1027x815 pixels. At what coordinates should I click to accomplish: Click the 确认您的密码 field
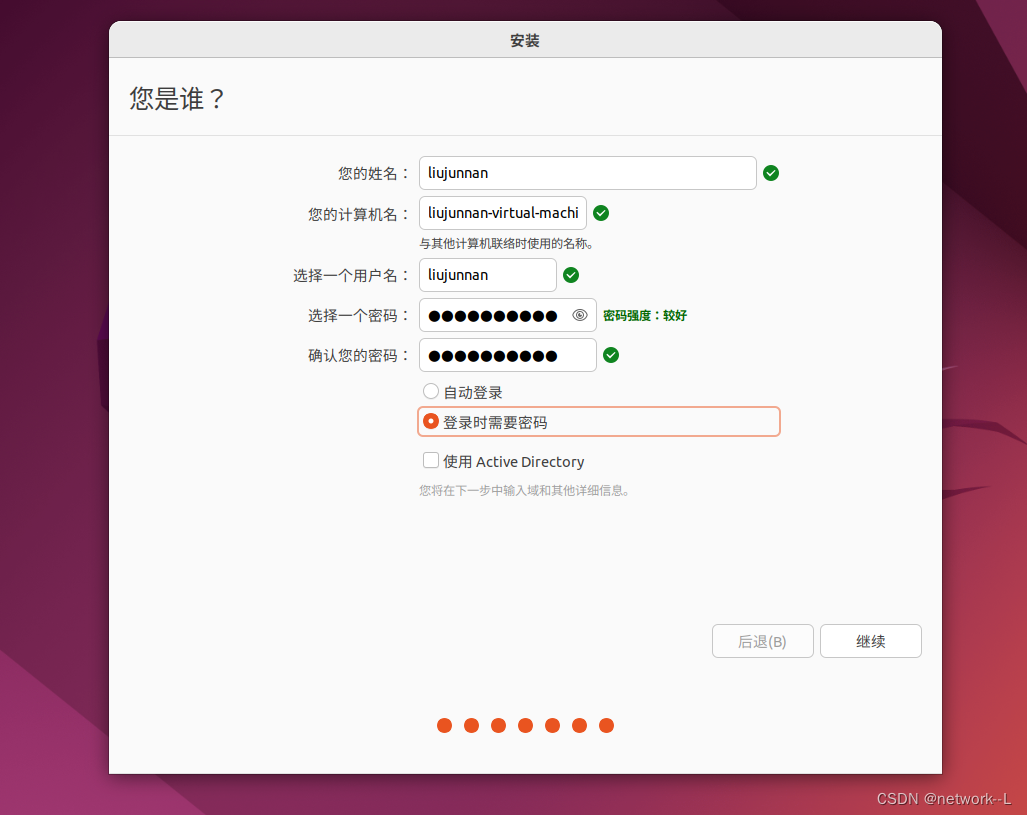(507, 355)
